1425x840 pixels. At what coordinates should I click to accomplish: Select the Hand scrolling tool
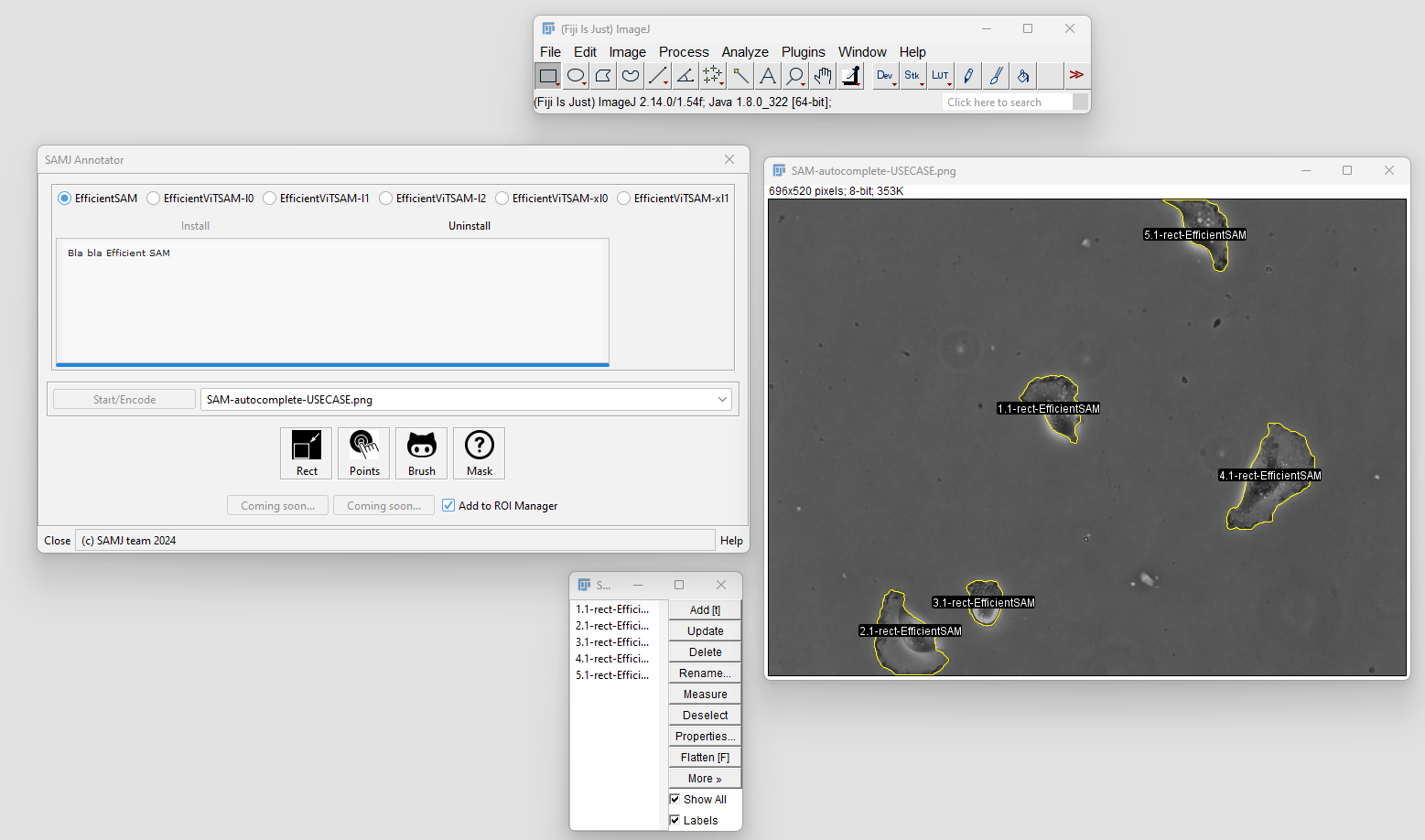pyautogui.click(x=823, y=76)
